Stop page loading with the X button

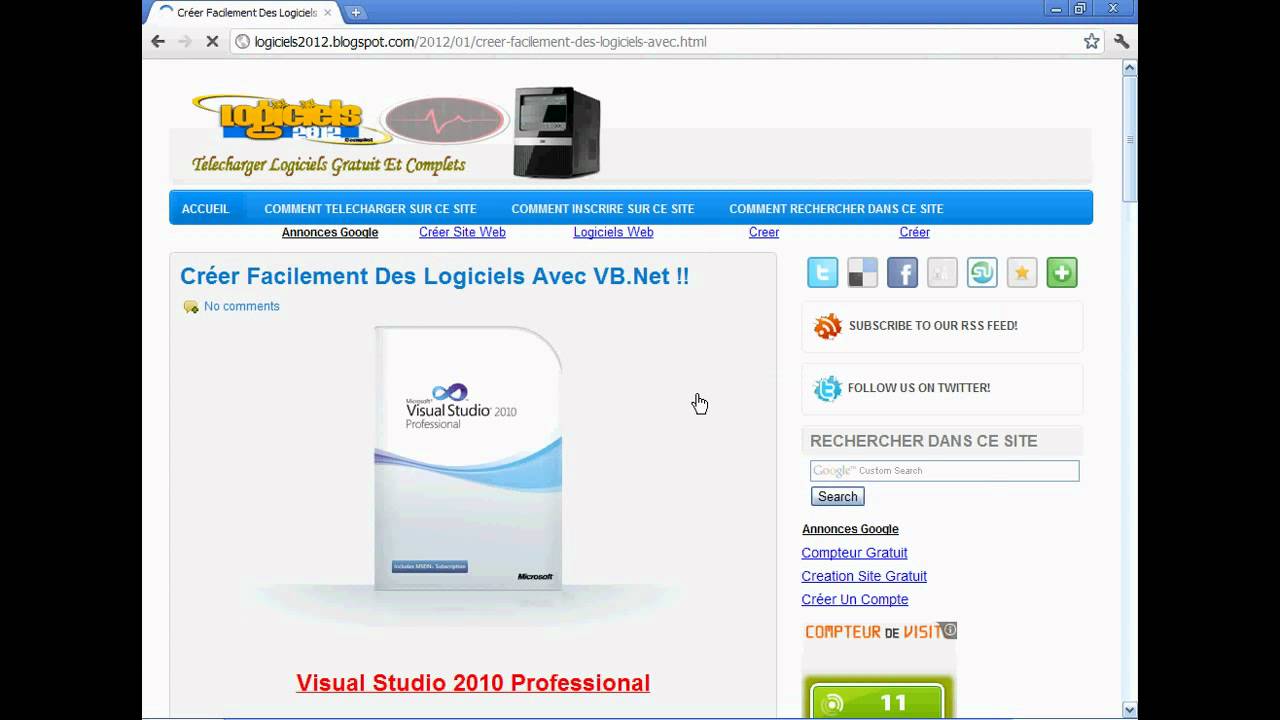(212, 41)
